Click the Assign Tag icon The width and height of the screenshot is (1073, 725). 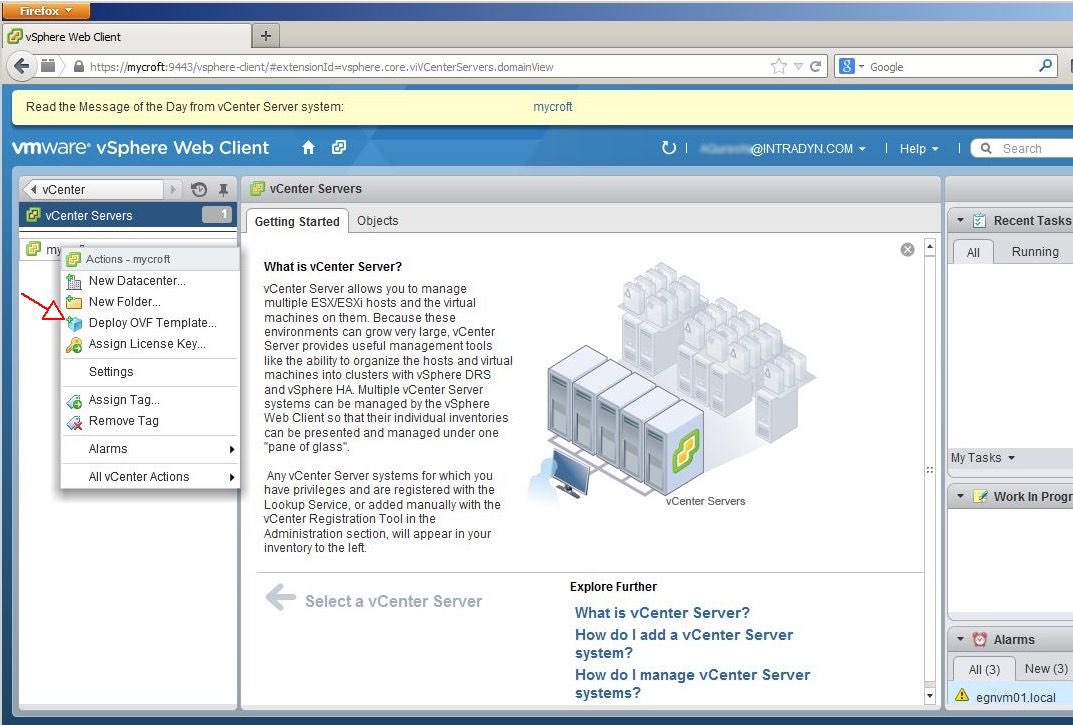tap(74, 400)
